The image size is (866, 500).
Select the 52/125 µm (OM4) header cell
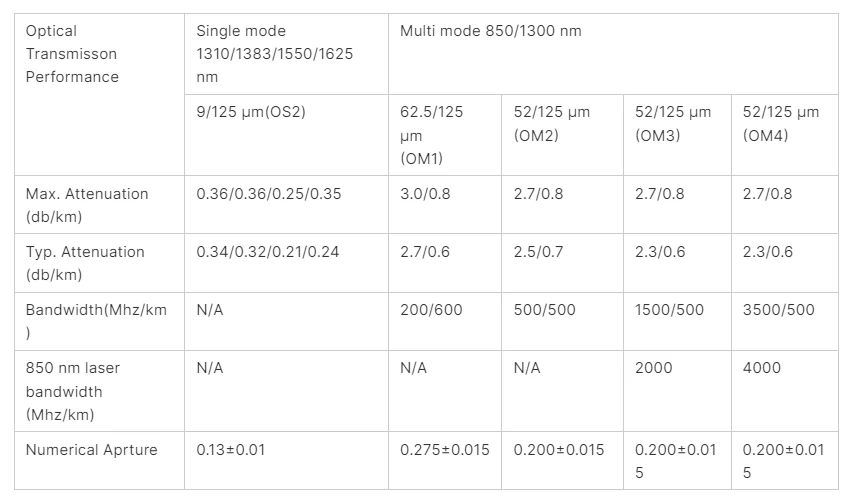pyautogui.click(x=785, y=135)
